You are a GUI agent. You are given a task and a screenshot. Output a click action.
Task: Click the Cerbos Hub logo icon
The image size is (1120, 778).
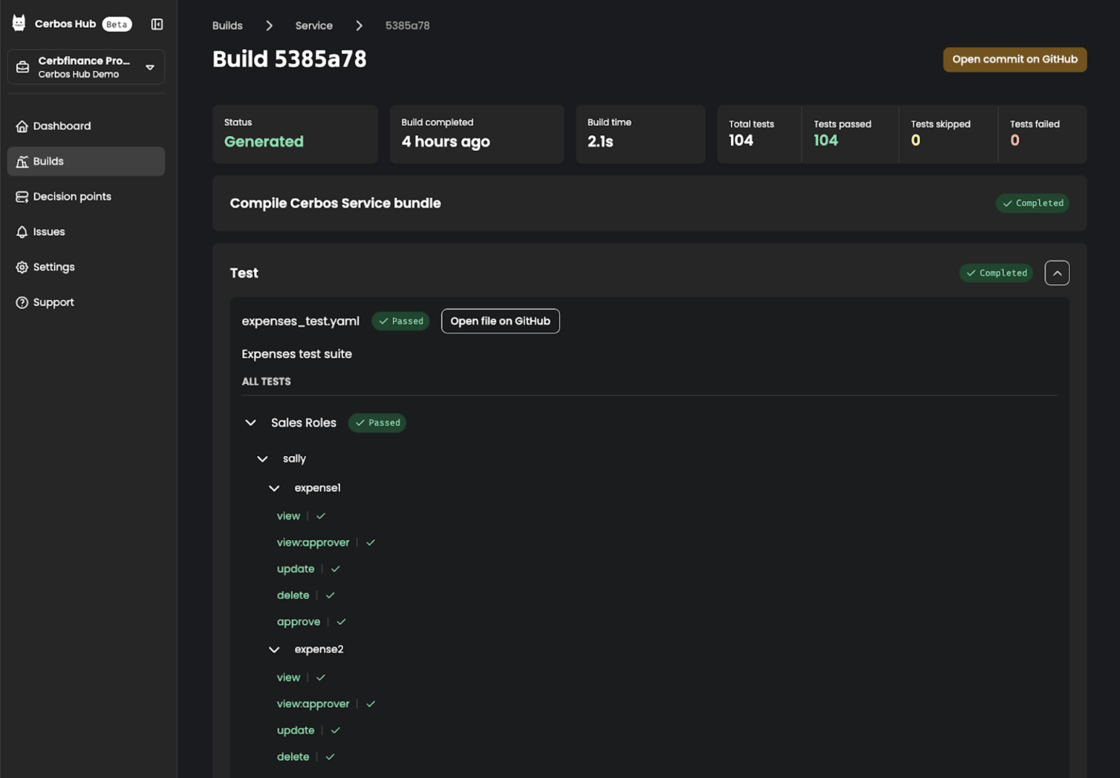[x=19, y=24]
